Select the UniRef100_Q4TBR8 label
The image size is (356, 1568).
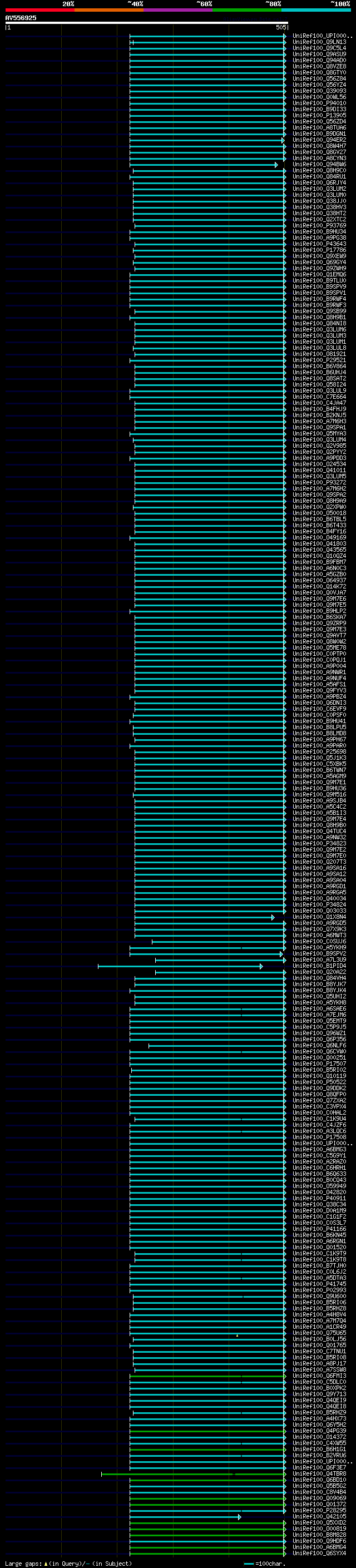coord(319,1473)
